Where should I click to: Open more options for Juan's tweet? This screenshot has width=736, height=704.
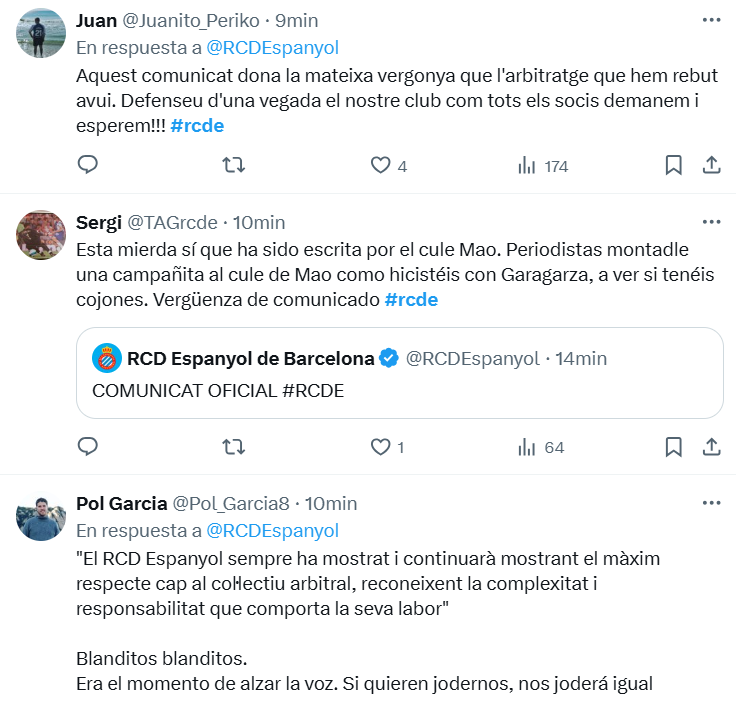tap(711, 20)
